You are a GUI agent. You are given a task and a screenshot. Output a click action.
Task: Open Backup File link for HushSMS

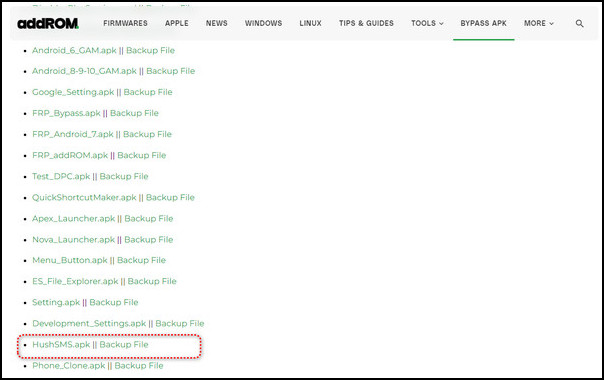[124, 345]
